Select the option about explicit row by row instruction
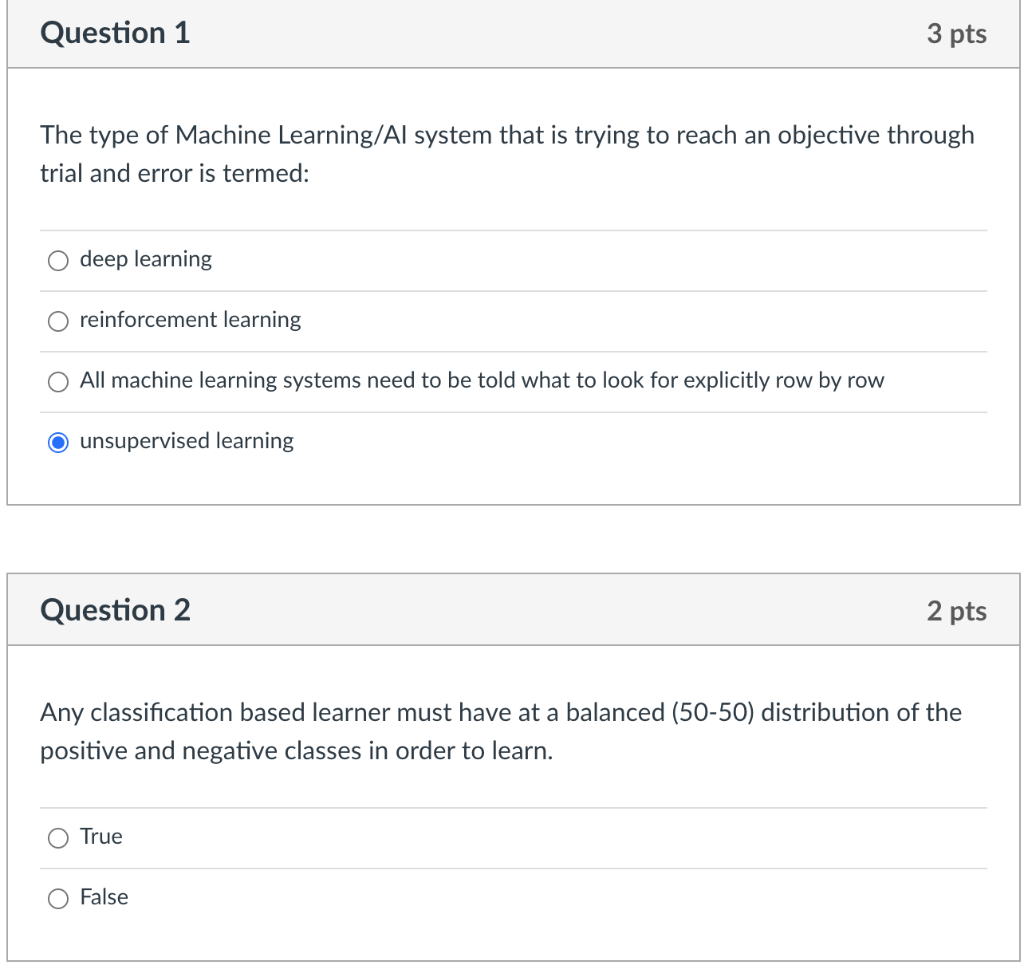 57,382
